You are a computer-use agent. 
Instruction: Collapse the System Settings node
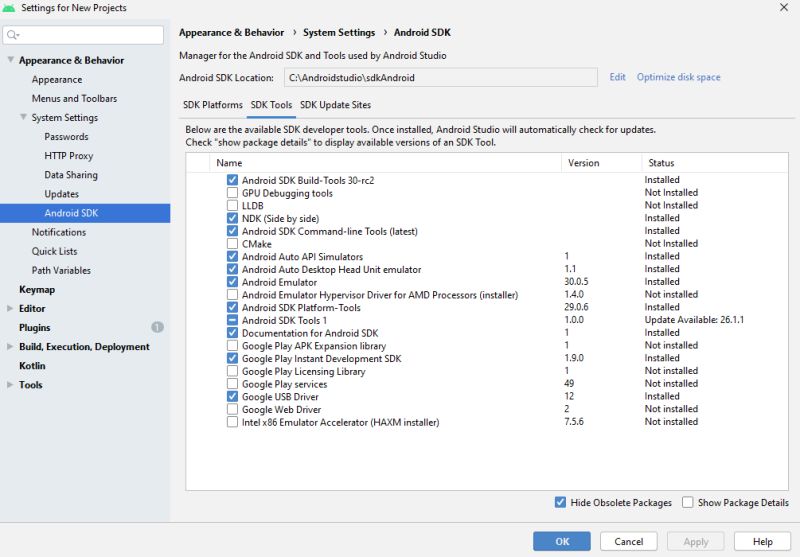[23, 117]
